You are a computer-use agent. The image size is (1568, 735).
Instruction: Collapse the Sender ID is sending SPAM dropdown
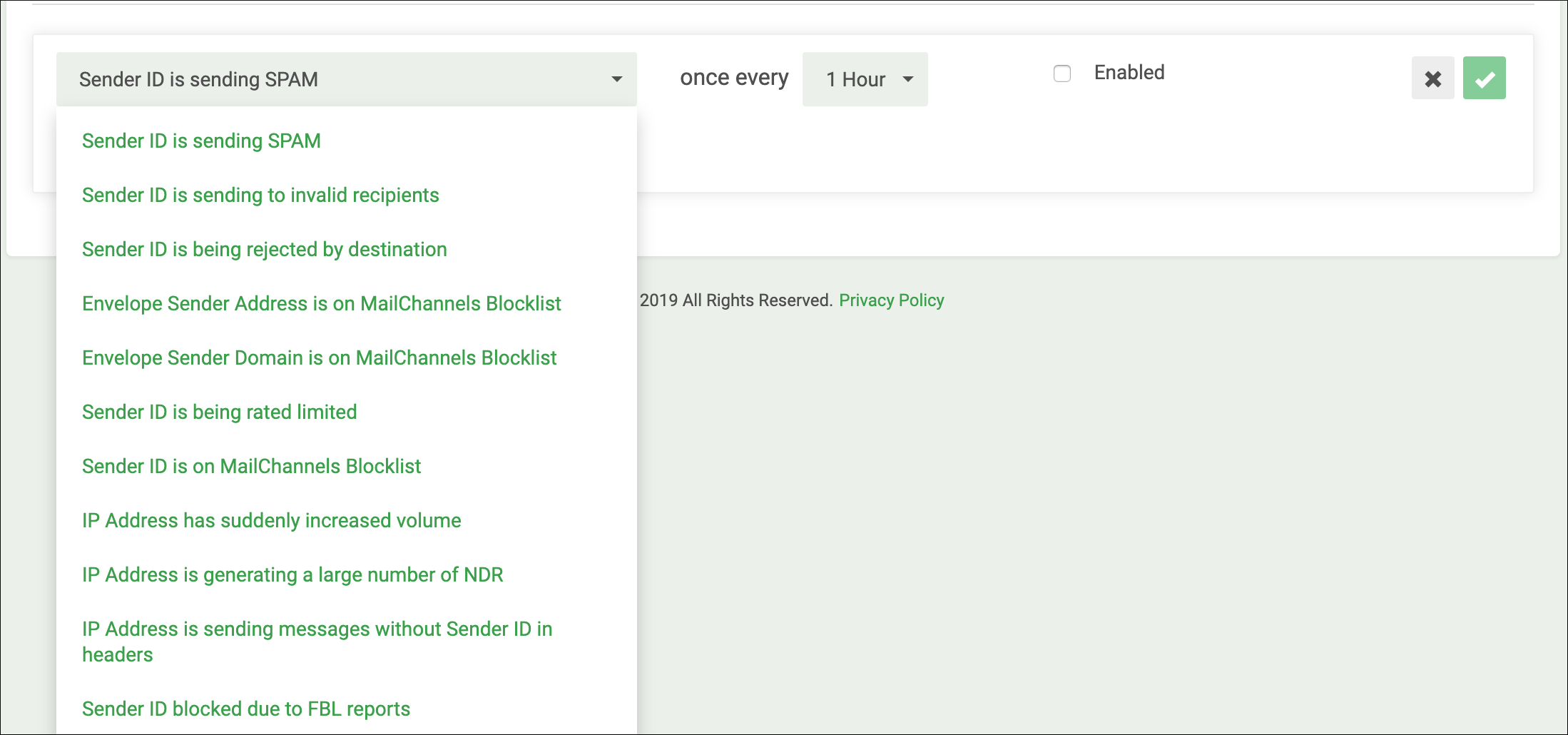[x=346, y=79]
